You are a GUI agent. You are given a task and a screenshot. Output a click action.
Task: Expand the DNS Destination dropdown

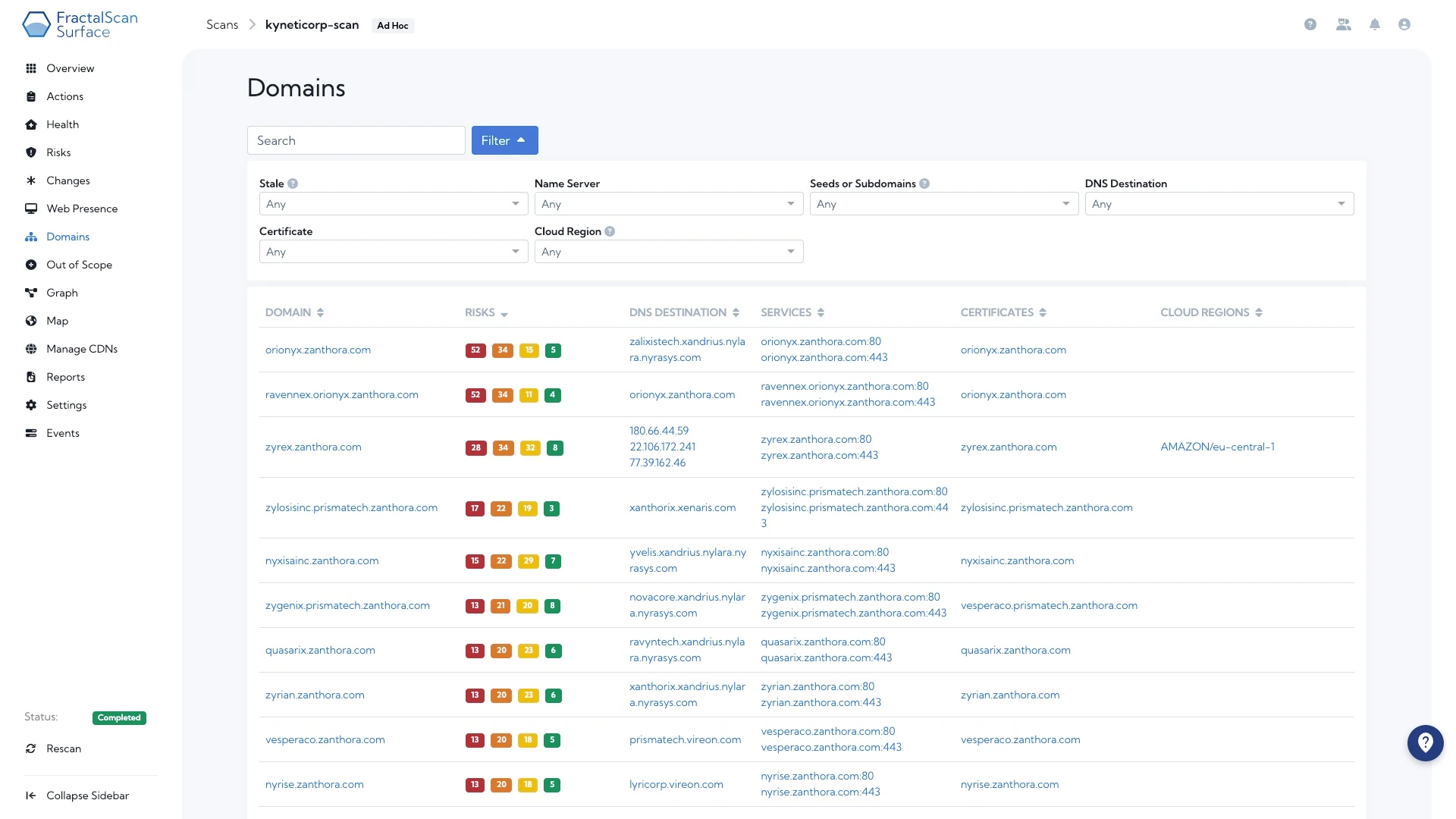(1218, 203)
